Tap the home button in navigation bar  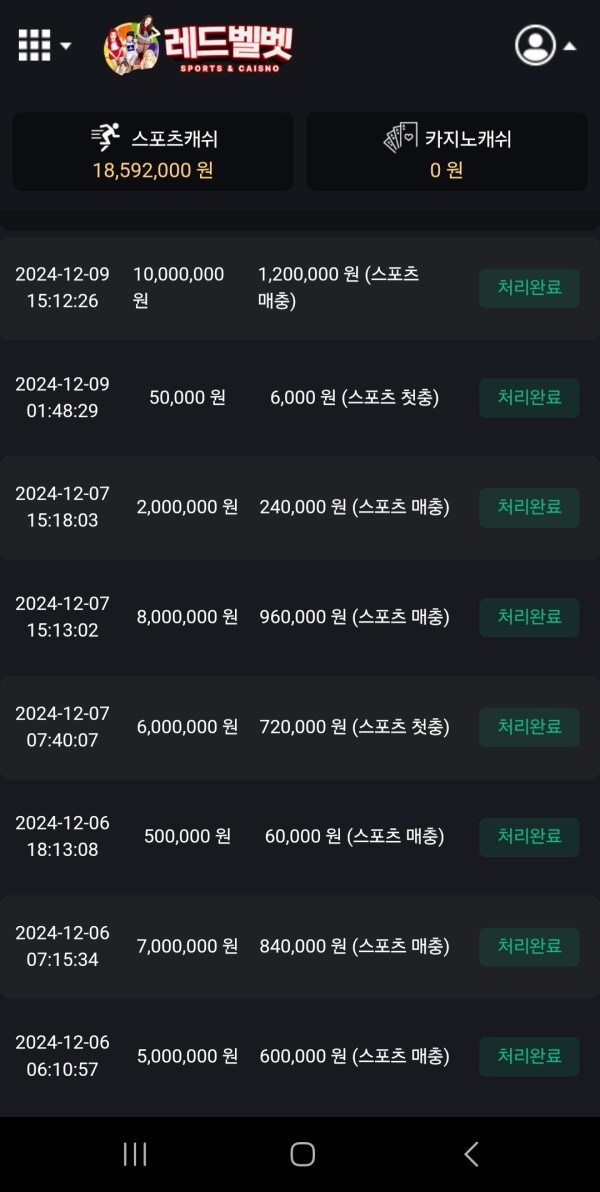[300, 1153]
